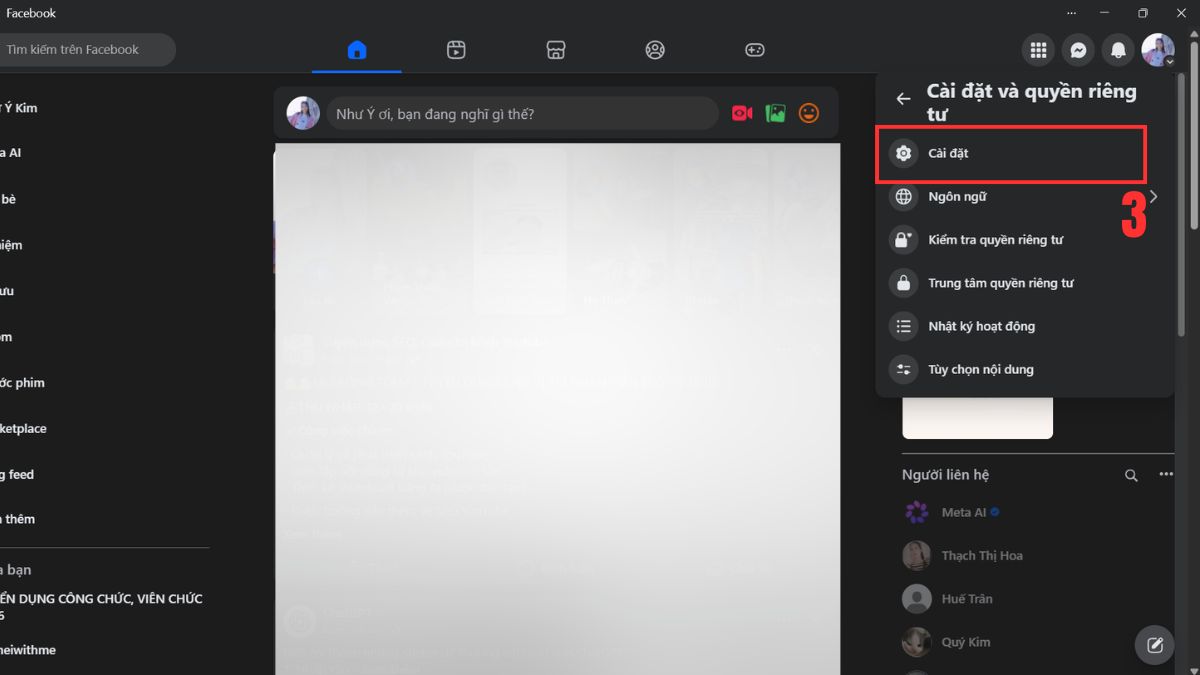This screenshot has width=1200, height=675.
Task: Open Người liên hệ options ellipsis
Action: click(x=1166, y=475)
